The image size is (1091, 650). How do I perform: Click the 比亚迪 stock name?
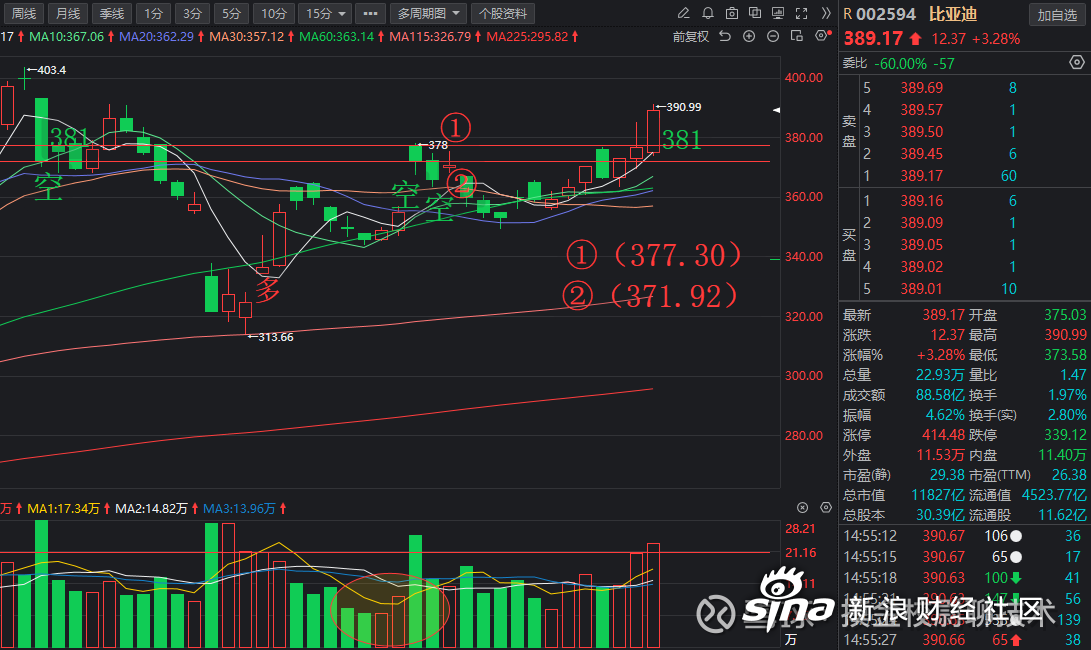click(953, 14)
